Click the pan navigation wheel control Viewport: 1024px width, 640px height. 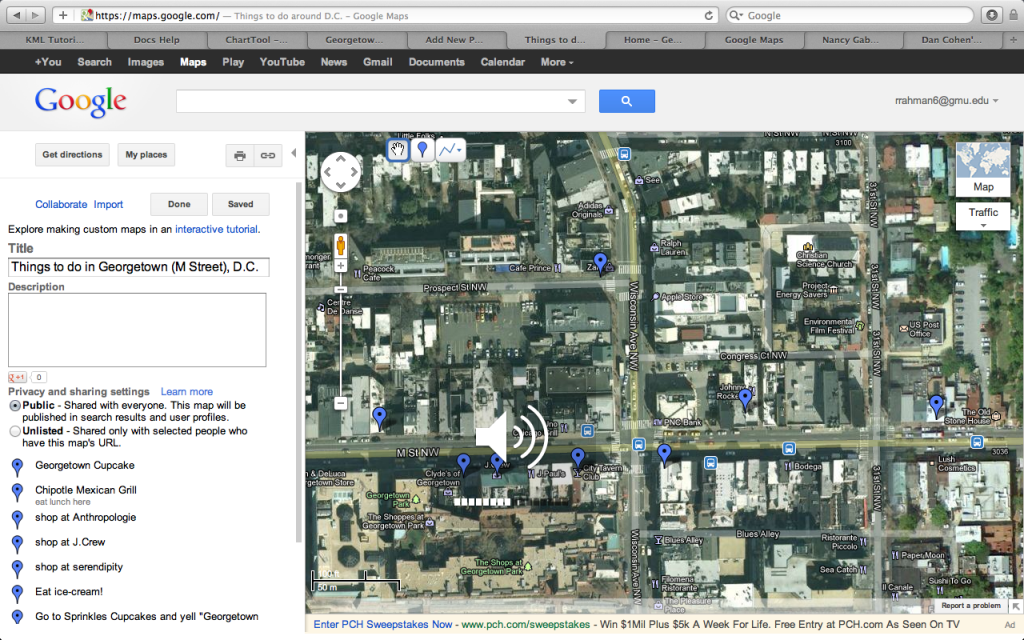[x=341, y=172]
